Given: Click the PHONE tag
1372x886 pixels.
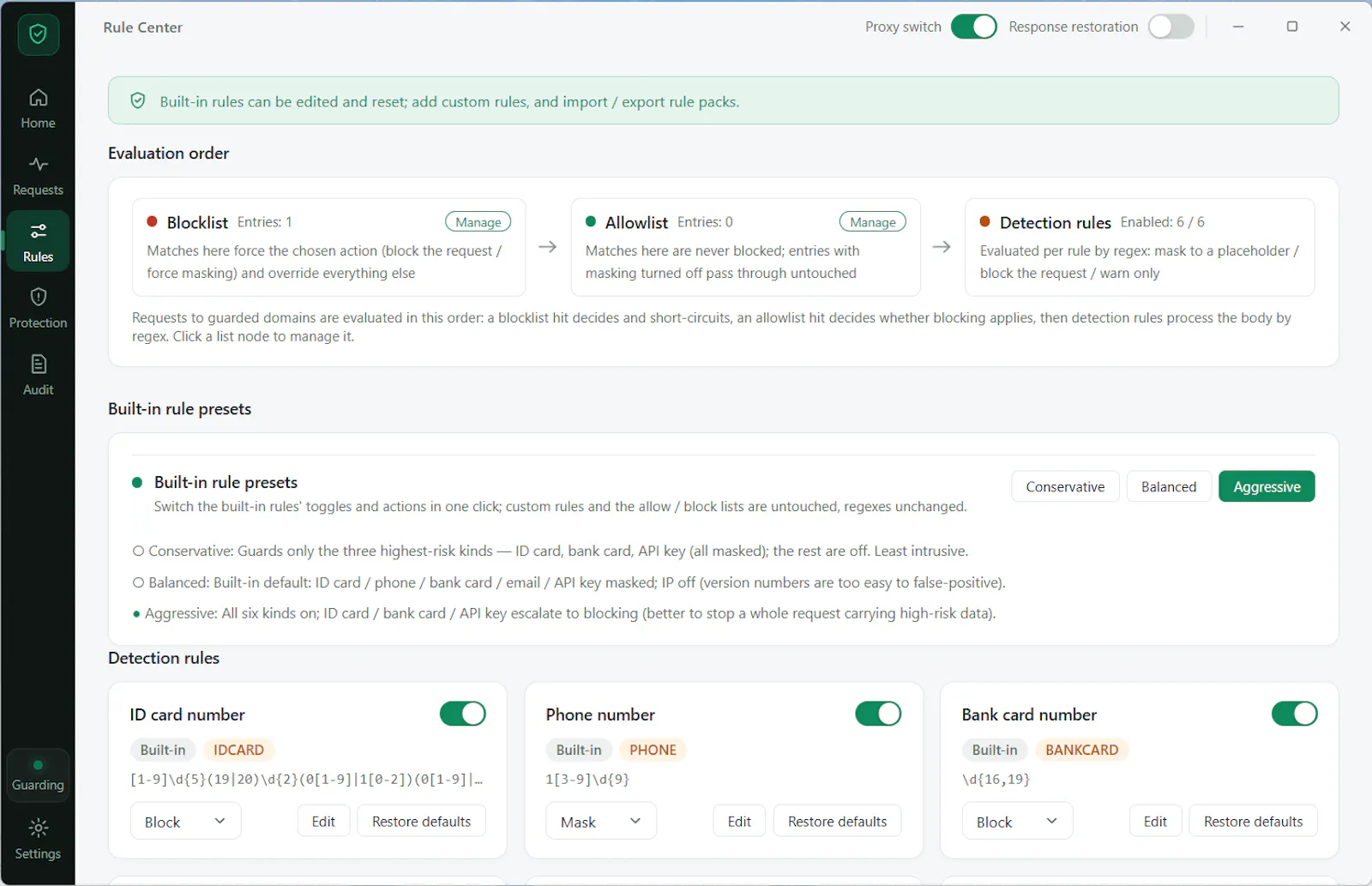Looking at the screenshot, I should pos(653,750).
